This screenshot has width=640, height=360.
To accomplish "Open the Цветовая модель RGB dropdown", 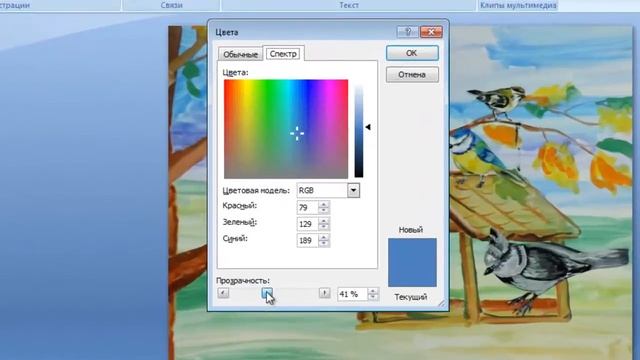I will click(x=353, y=190).
